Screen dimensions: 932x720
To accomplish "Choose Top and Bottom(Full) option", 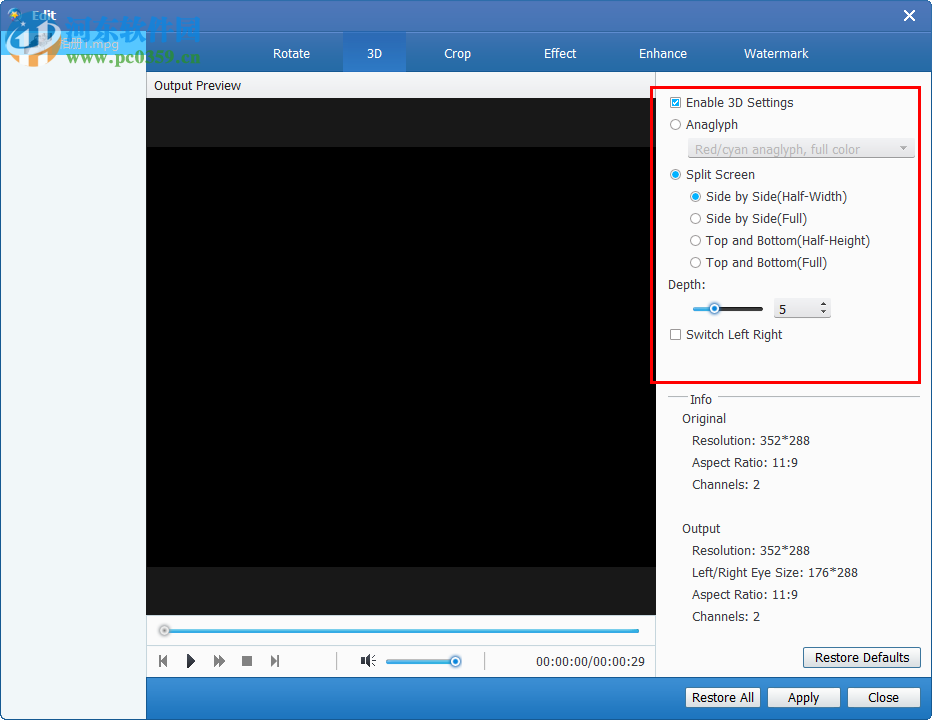I will pyautogui.click(x=696, y=263).
